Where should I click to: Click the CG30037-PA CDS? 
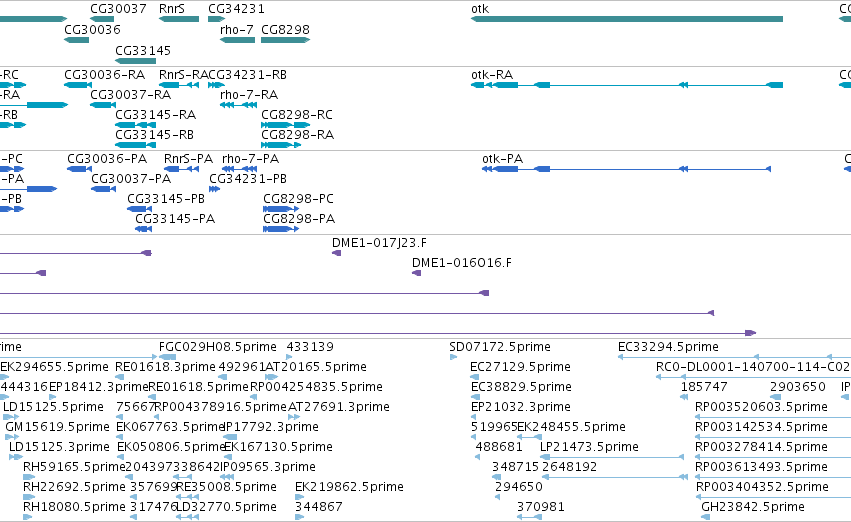point(104,189)
